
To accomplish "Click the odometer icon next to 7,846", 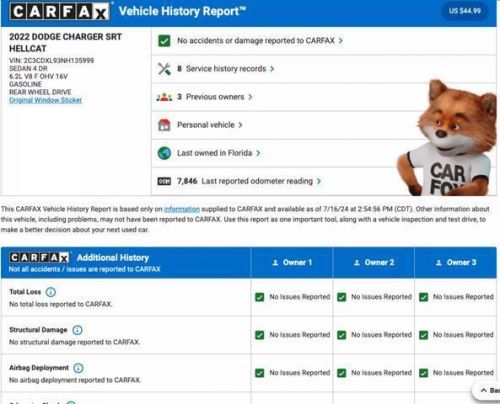I will click(164, 181).
